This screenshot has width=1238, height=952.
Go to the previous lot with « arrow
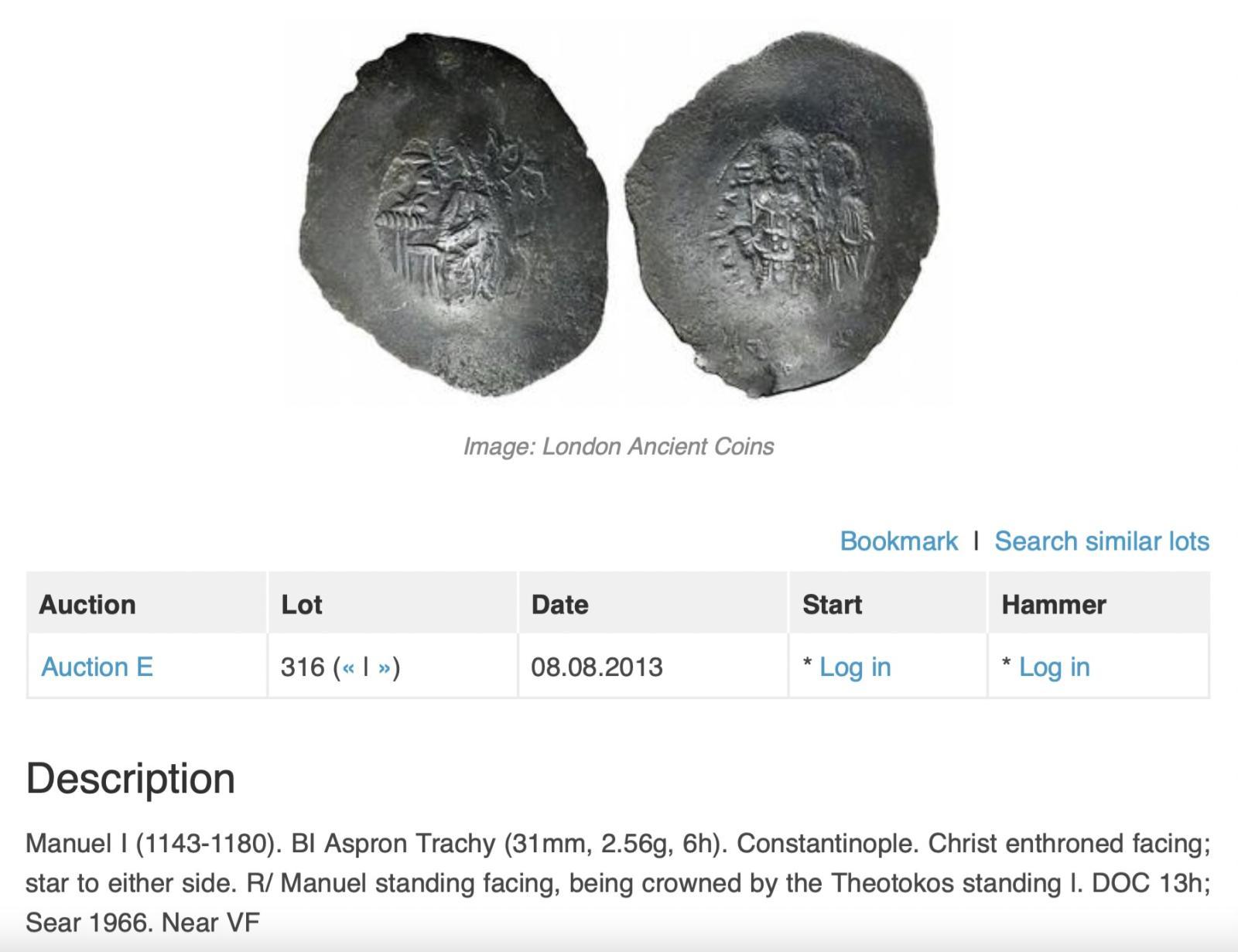[348, 667]
